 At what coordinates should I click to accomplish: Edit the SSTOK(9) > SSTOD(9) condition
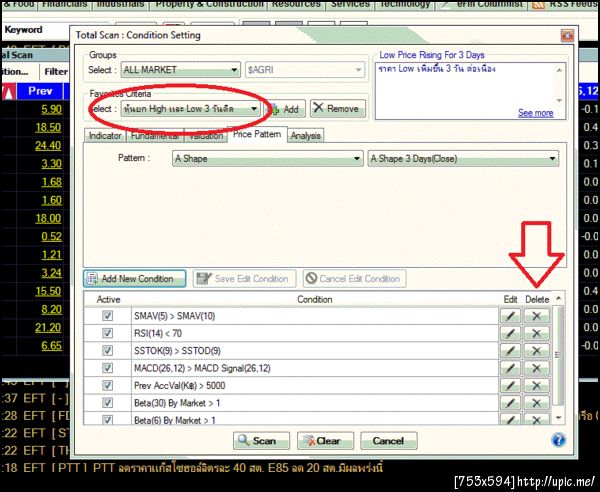[x=510, y=351]
